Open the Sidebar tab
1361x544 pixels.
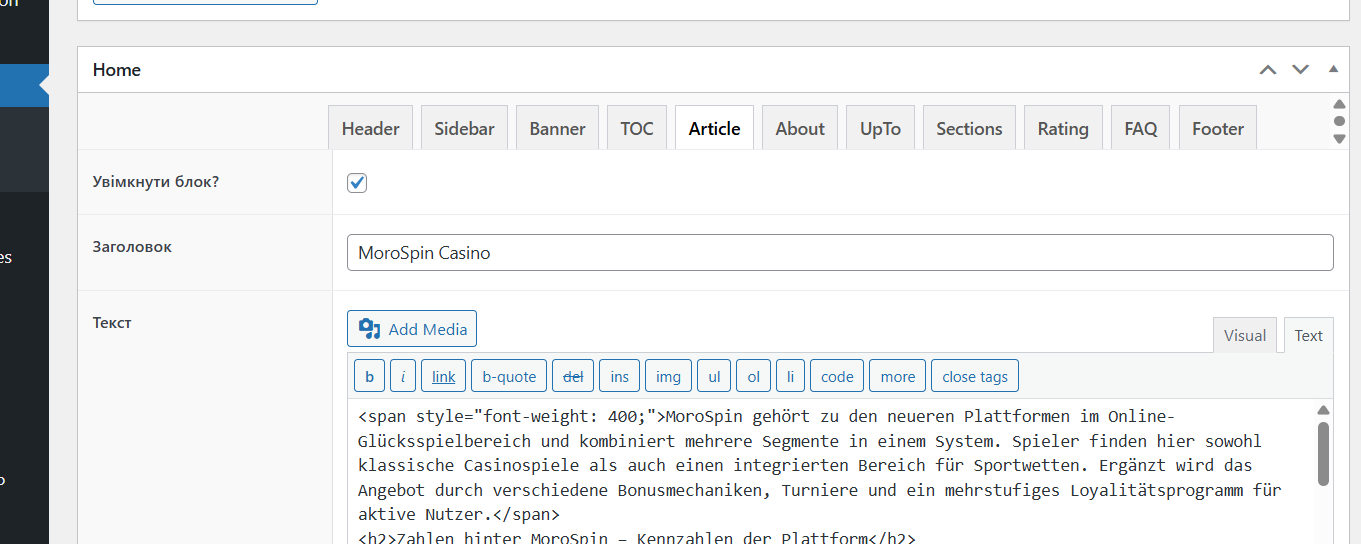pyautogui.click(x=464, y=128)
